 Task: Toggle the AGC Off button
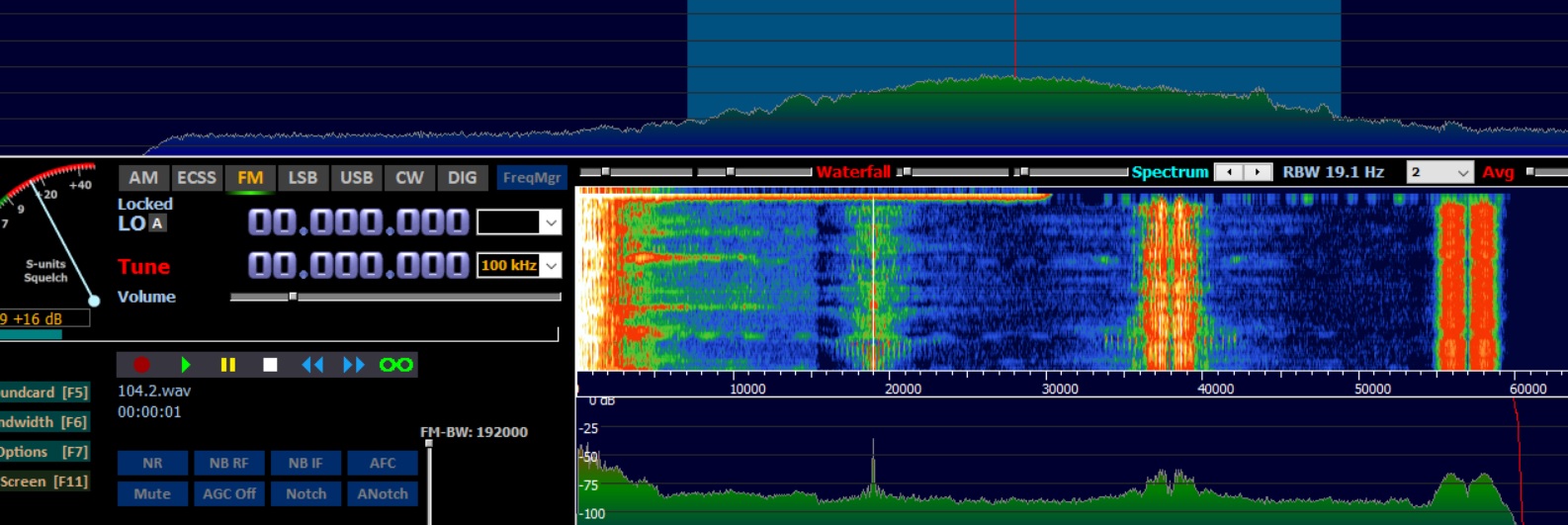[x=228, y=493]
